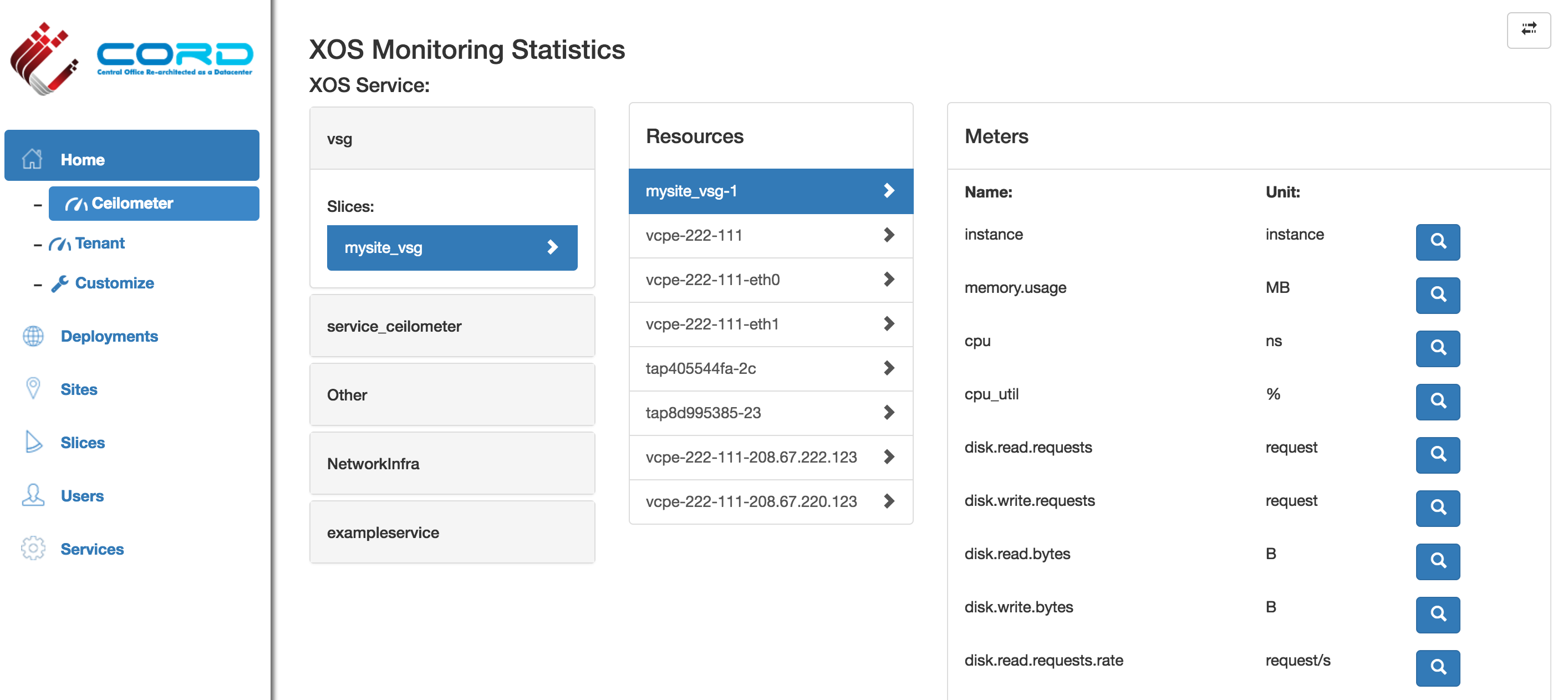Click the Meters panel heading

[996, 136]
